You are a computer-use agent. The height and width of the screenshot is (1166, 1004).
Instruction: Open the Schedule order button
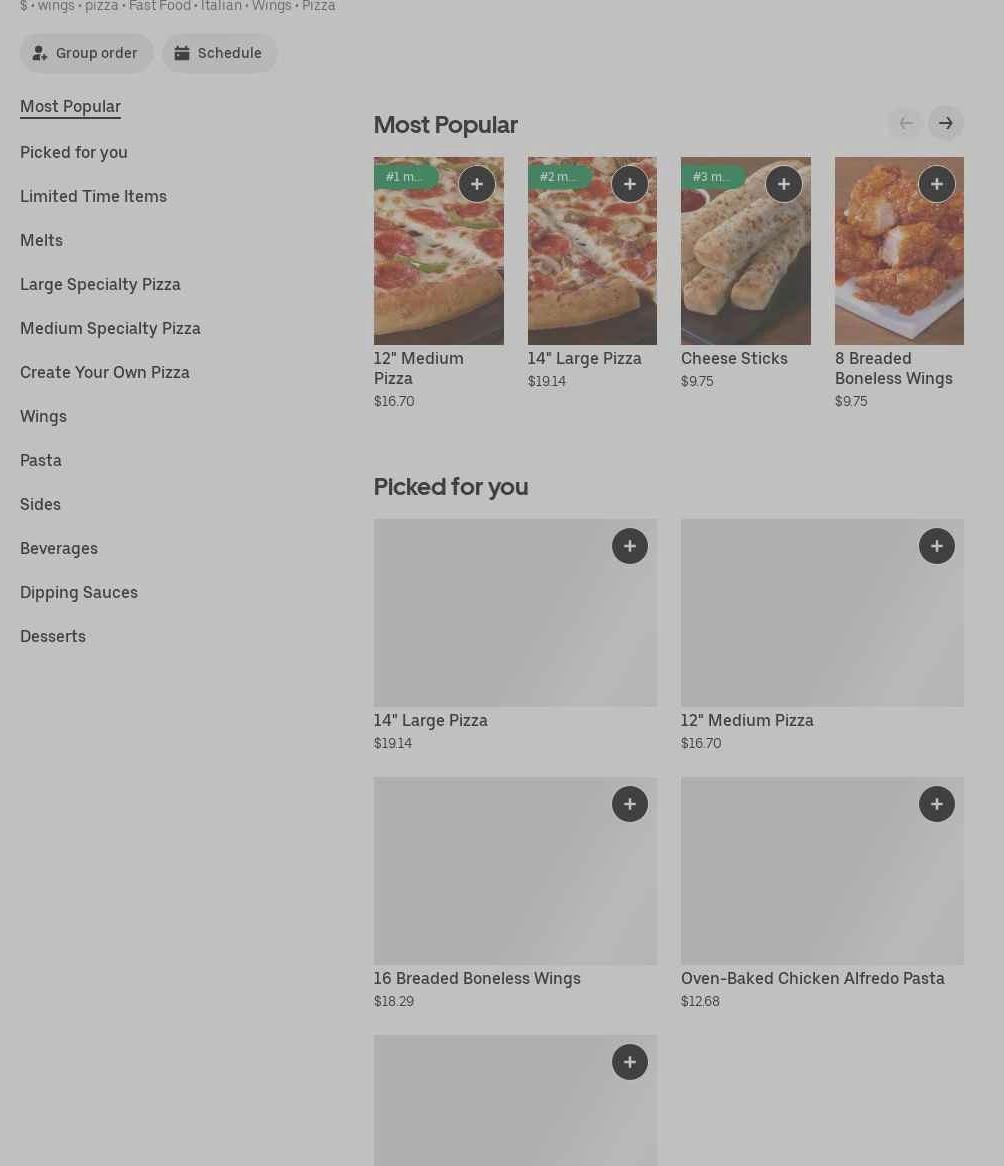[x=219, y=53]
